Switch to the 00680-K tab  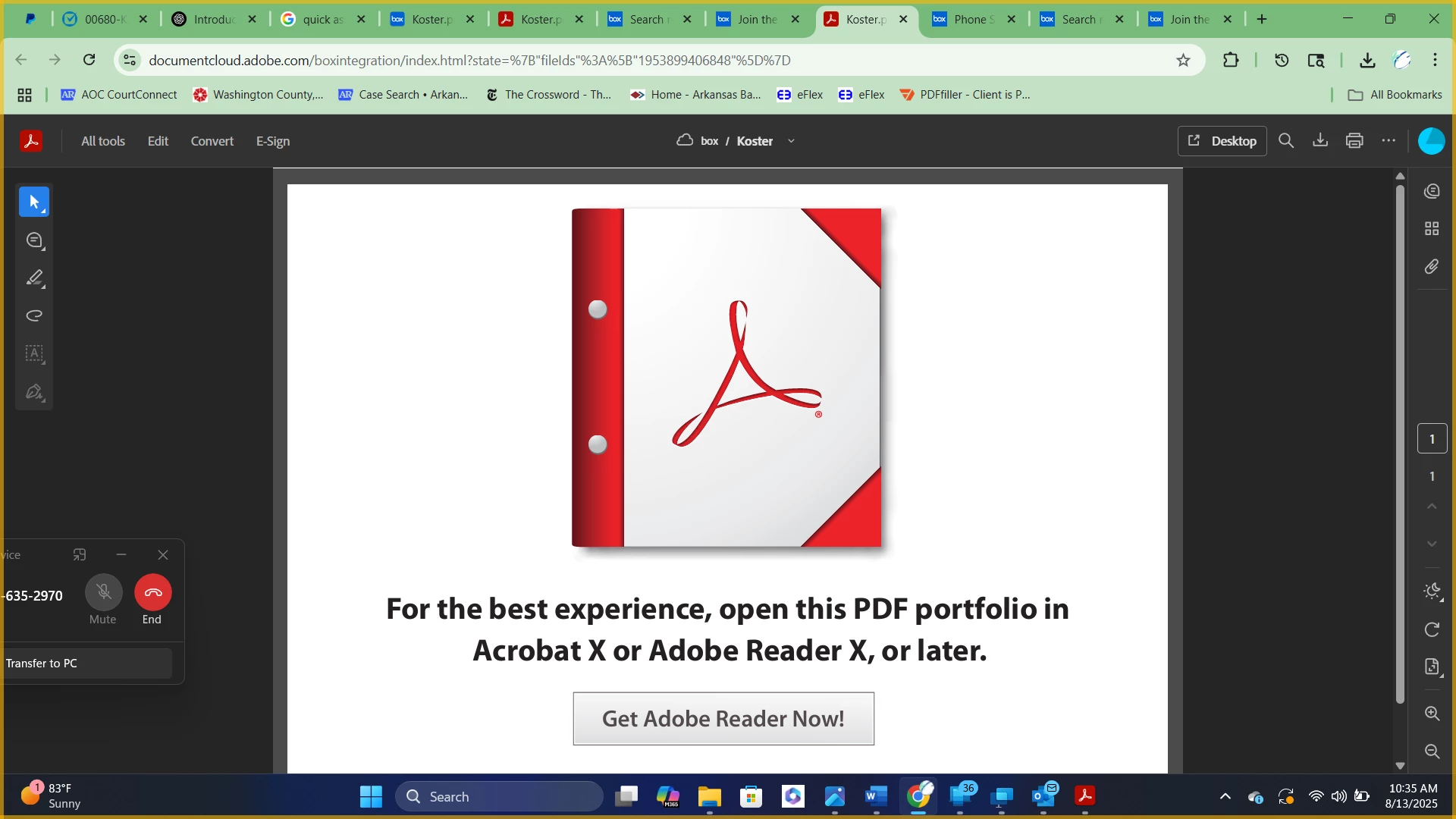click(106, 20)
